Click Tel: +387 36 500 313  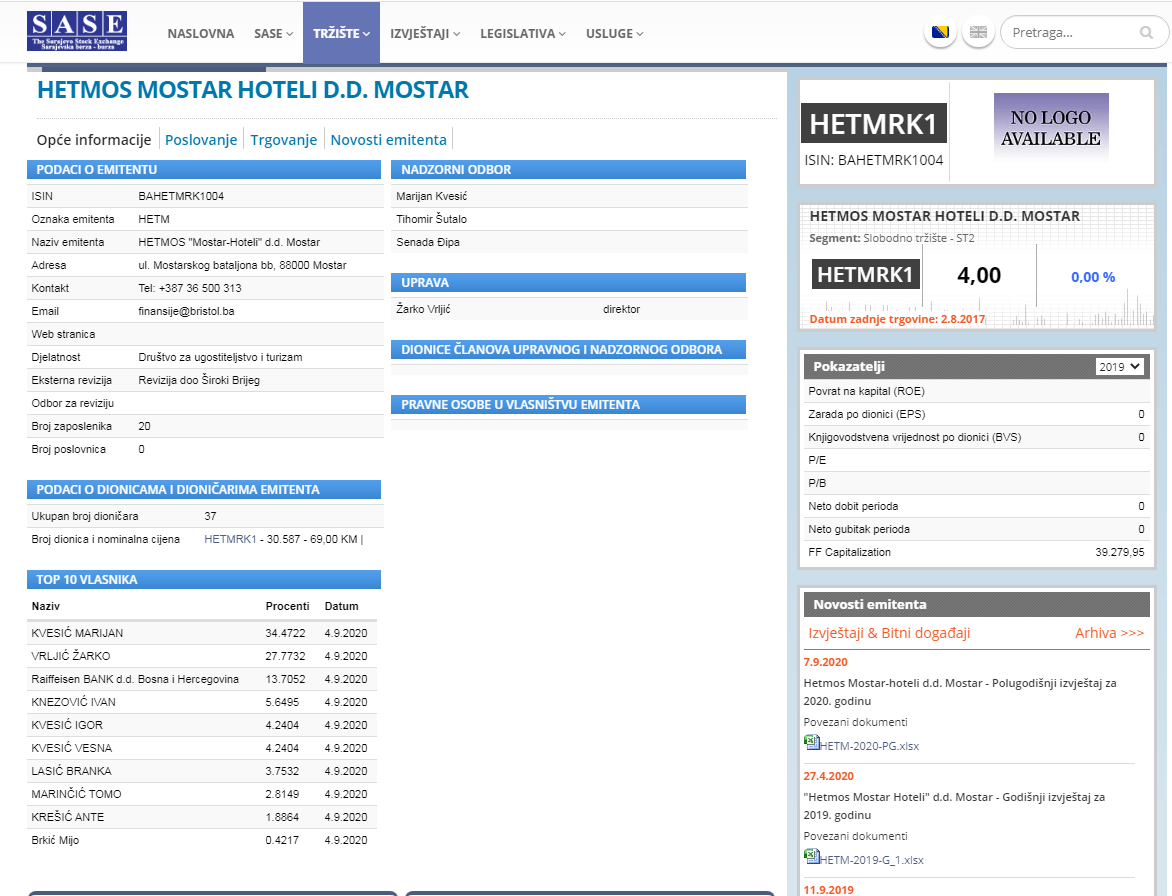click(190, 288)
